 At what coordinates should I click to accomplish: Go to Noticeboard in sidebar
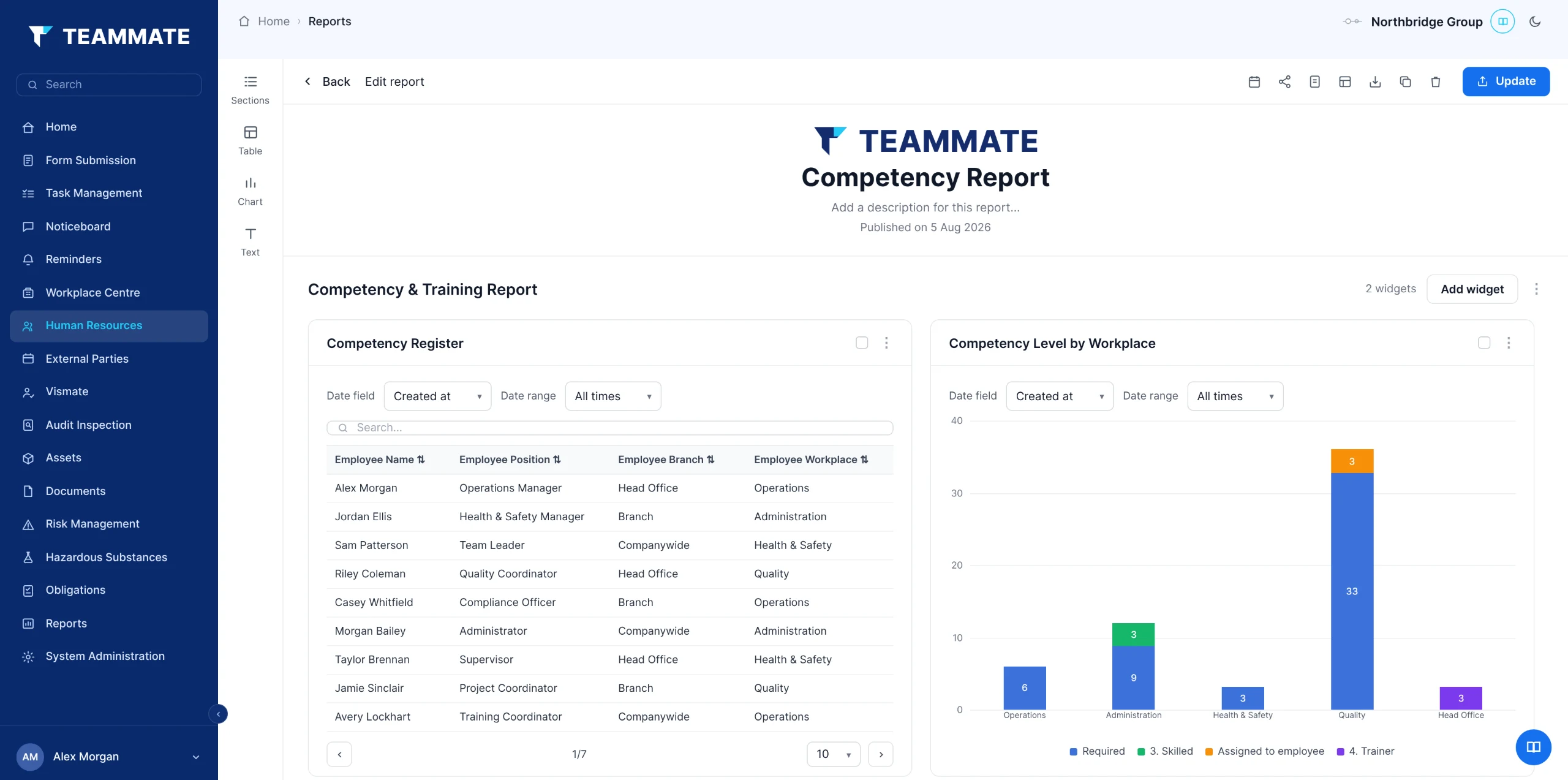(x=109, y=226)
